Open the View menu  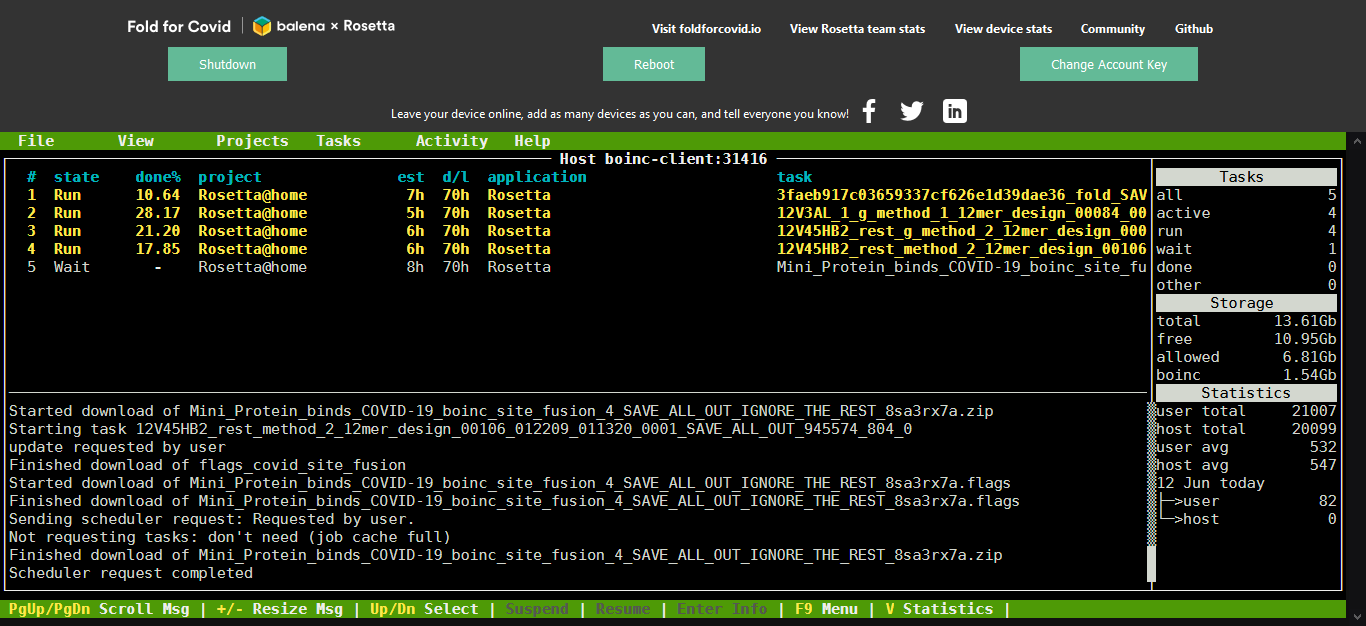(x=135, y=141)
